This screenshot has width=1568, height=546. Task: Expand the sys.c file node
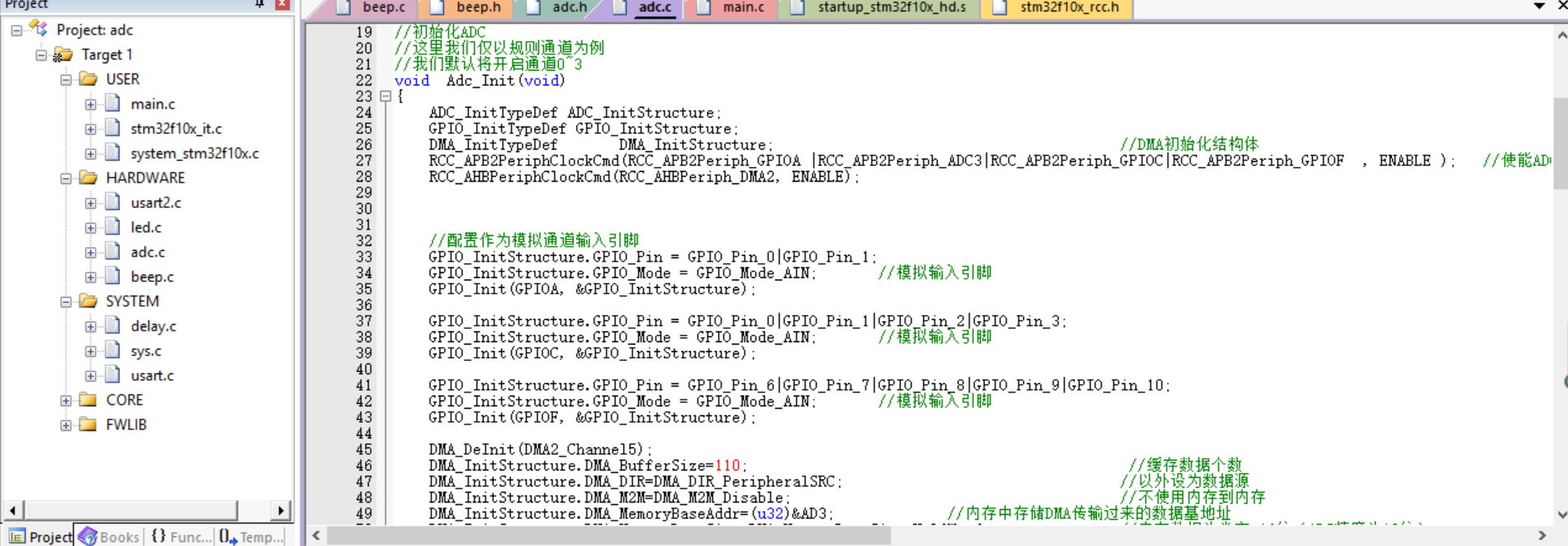(90, 351)
